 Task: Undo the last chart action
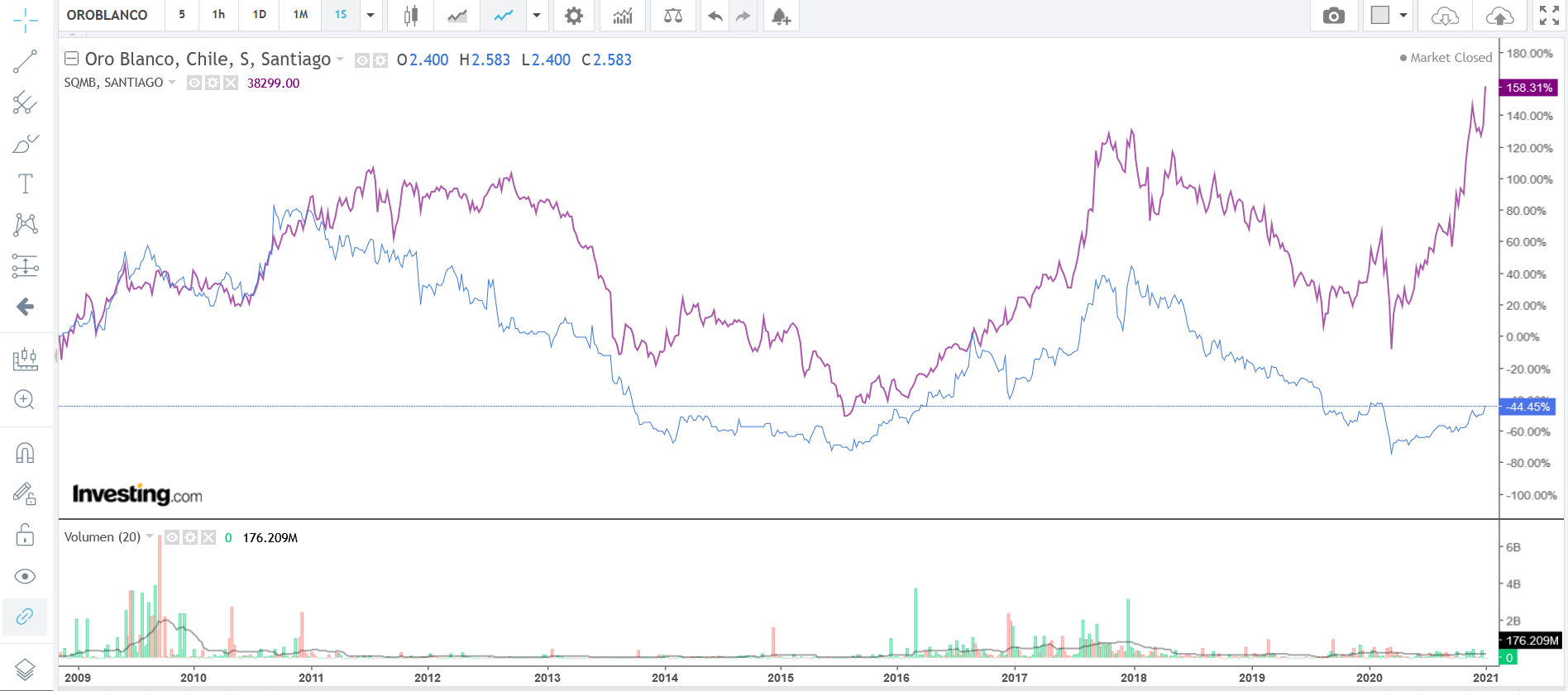click(715, 16)
